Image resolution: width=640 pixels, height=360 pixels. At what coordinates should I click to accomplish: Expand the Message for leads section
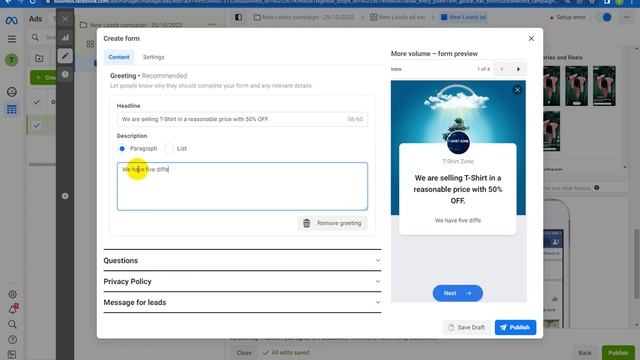[x=242, y=302]
